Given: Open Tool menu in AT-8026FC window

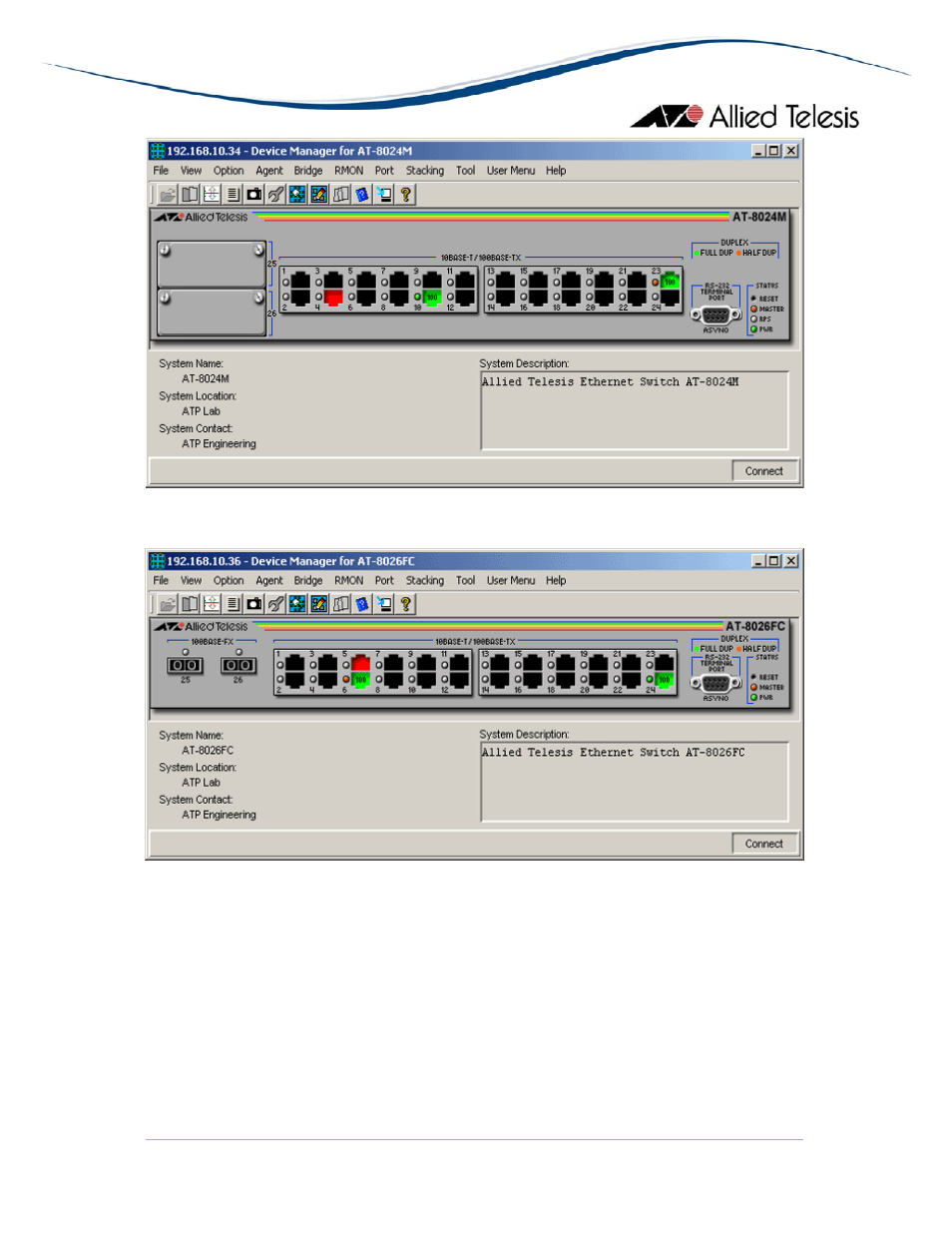Looking at the screenshot, I should [465, 580].
